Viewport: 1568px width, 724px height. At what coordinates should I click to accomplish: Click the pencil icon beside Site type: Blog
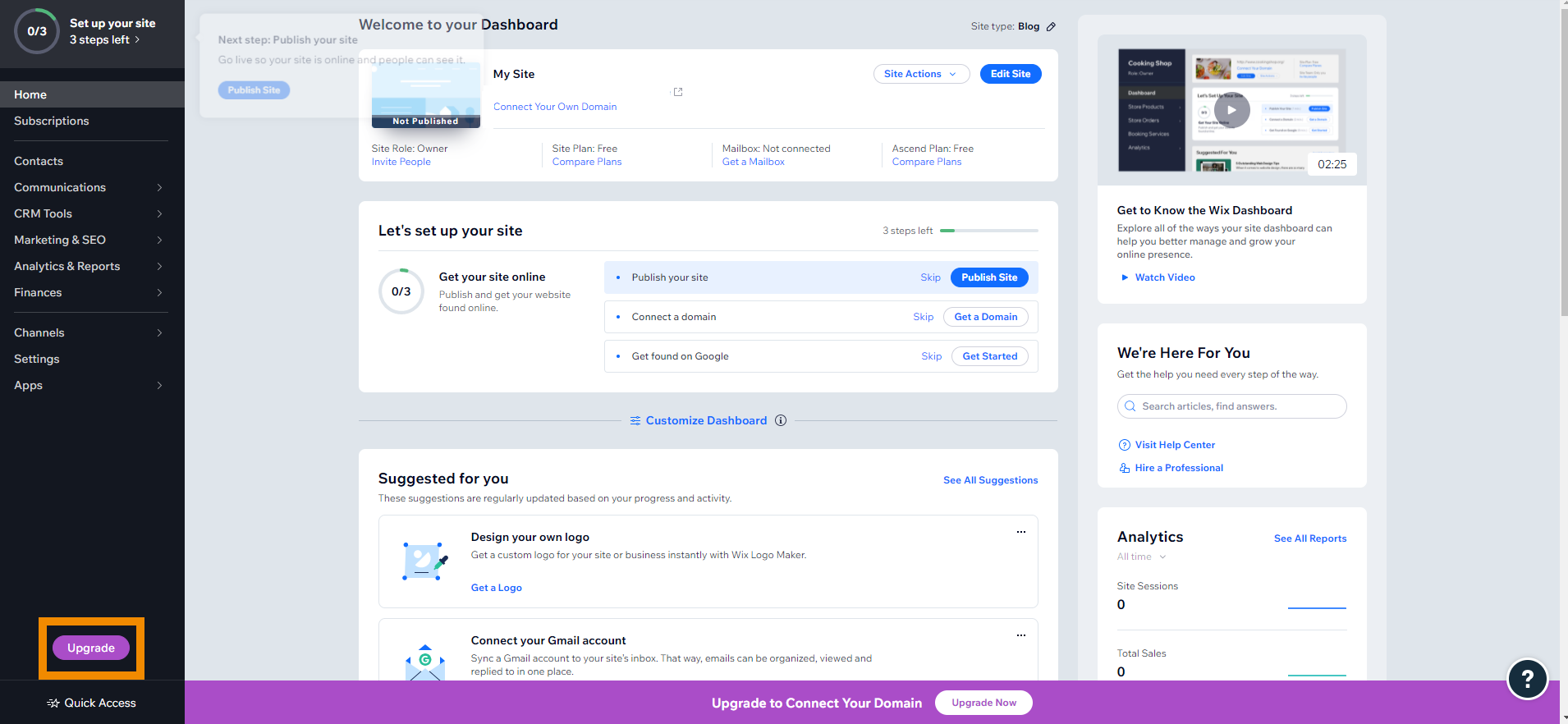tap(1051, 27)
